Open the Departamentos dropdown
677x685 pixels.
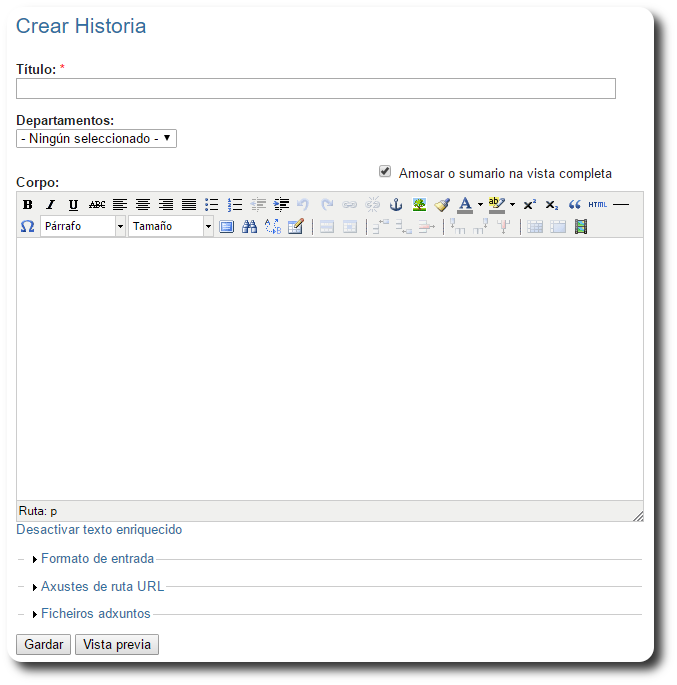click(x=96, y=139)
